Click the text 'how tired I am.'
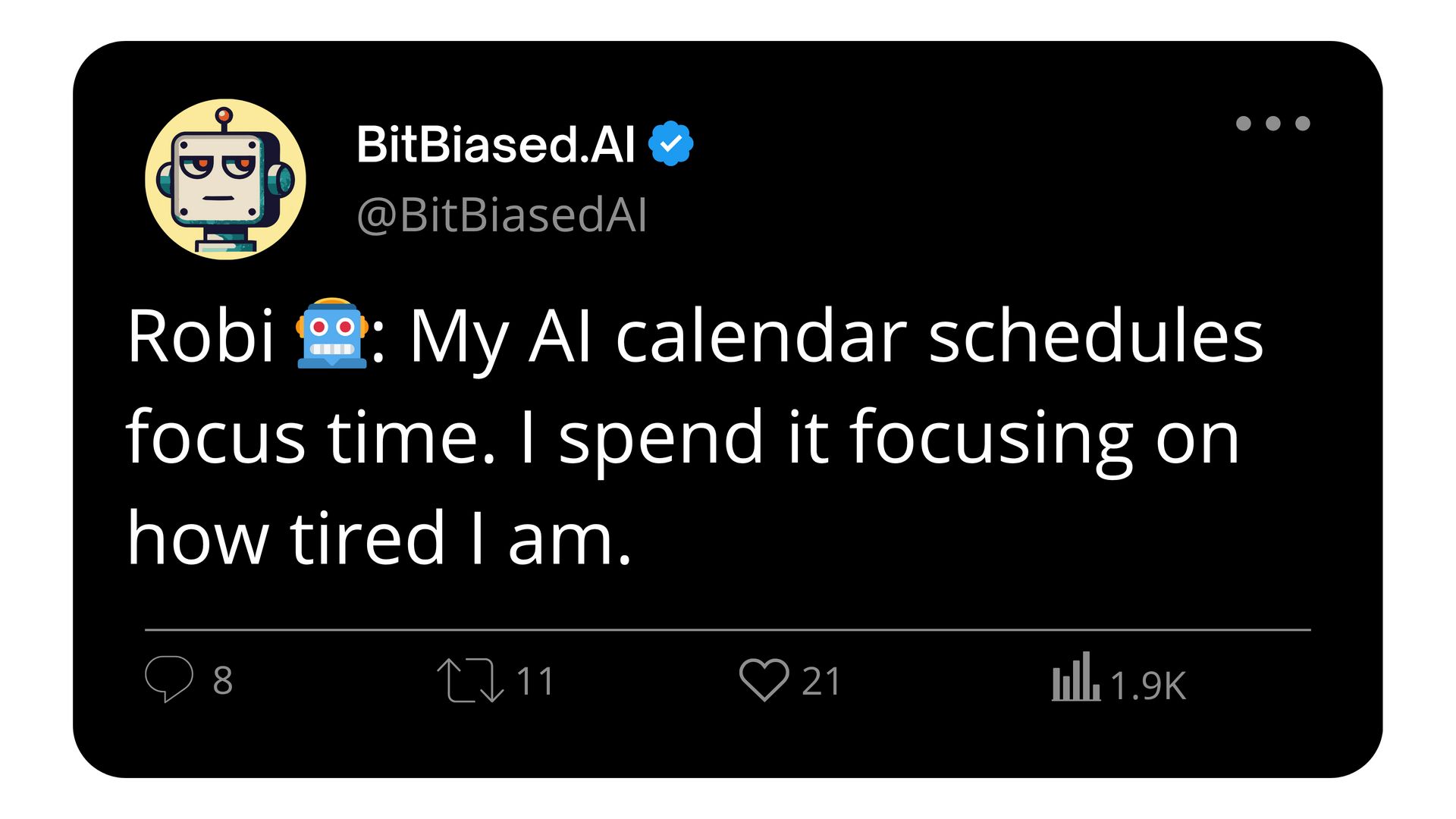 (379, 538)
